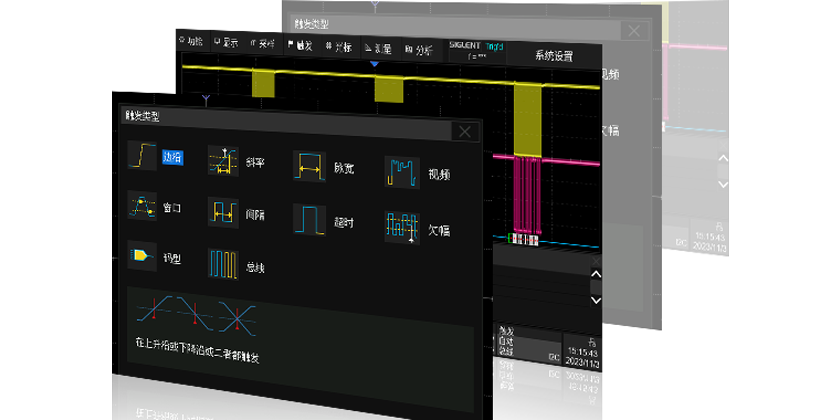Choose the Window (窗口) trigger icon
840x420 pixels.
[142, 207]
